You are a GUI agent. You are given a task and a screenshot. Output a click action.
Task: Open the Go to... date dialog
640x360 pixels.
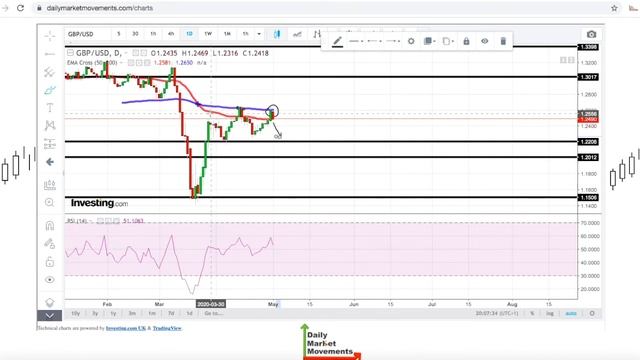[x=214, y=313]
